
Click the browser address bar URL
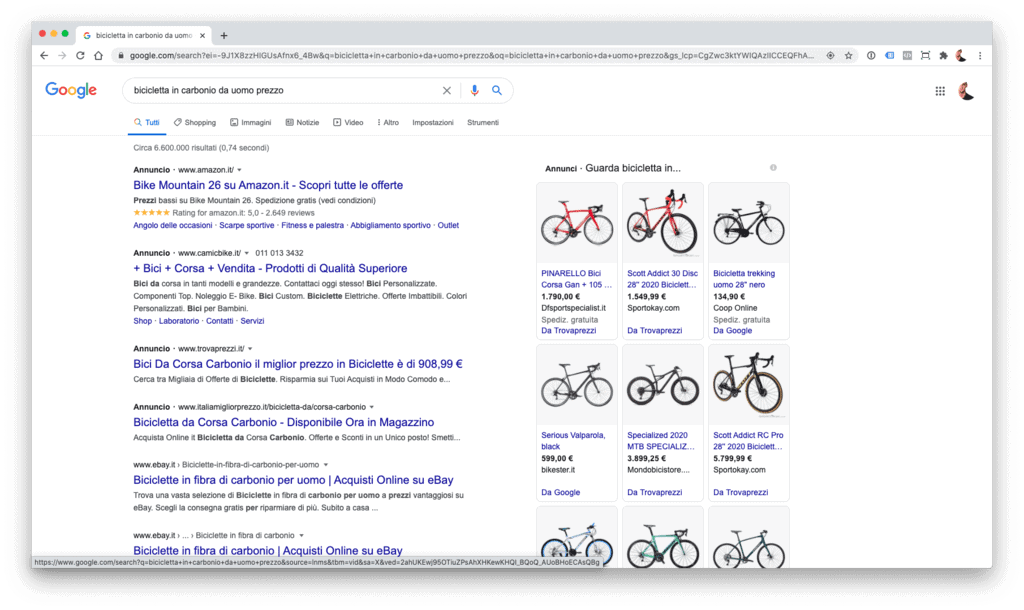pos(472,56)
